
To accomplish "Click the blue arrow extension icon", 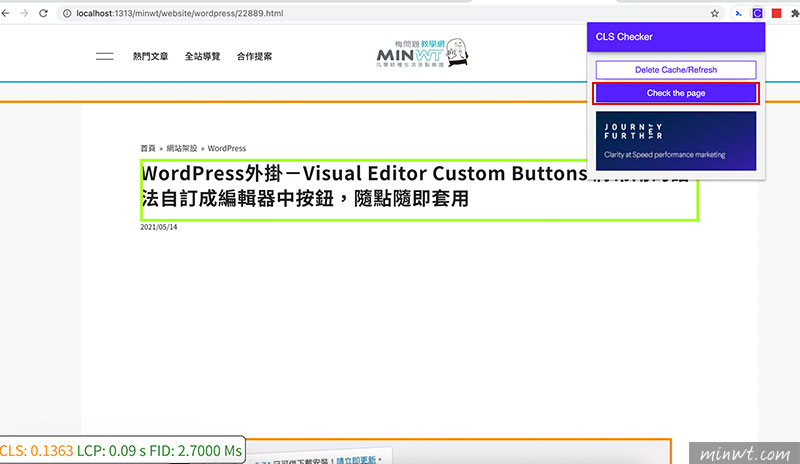I will click(738, 13).
